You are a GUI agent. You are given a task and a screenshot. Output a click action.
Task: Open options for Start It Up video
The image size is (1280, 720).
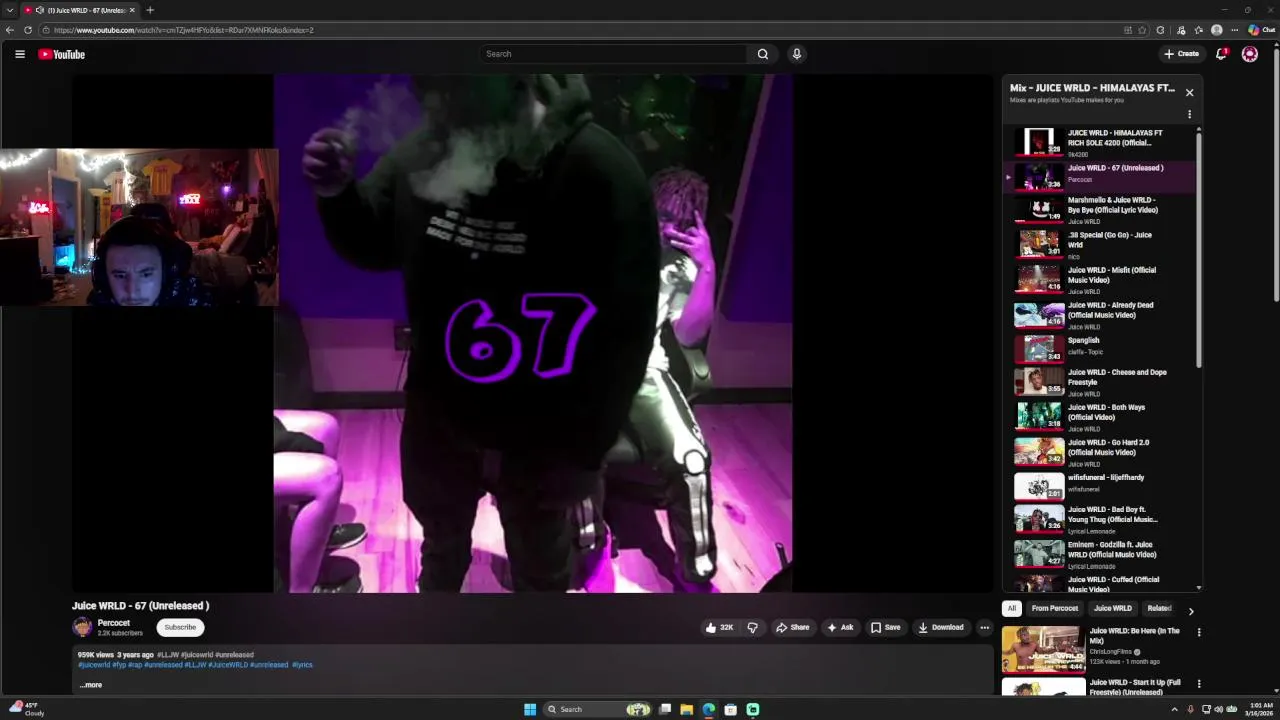1199,684
